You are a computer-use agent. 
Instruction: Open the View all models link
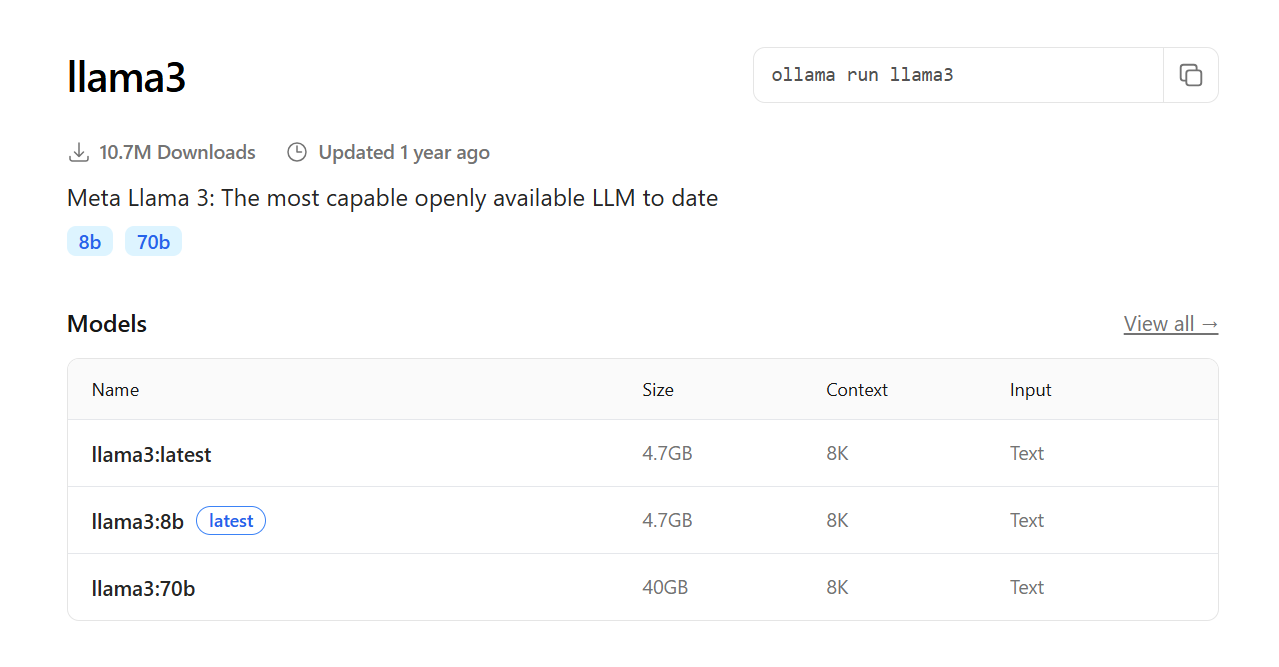pos(1171,324)
